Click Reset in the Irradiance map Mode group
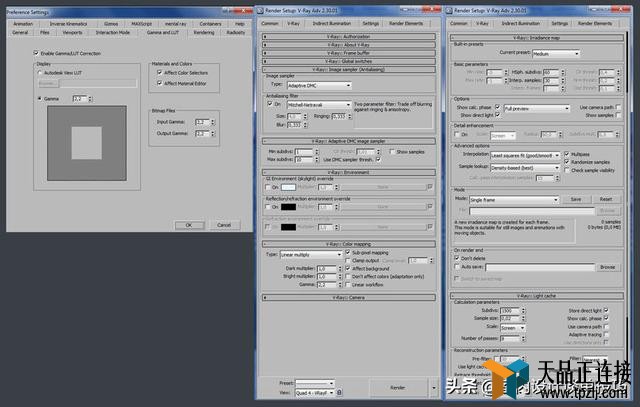Viewport: 640px width, 407px height. tap(606, 199)
